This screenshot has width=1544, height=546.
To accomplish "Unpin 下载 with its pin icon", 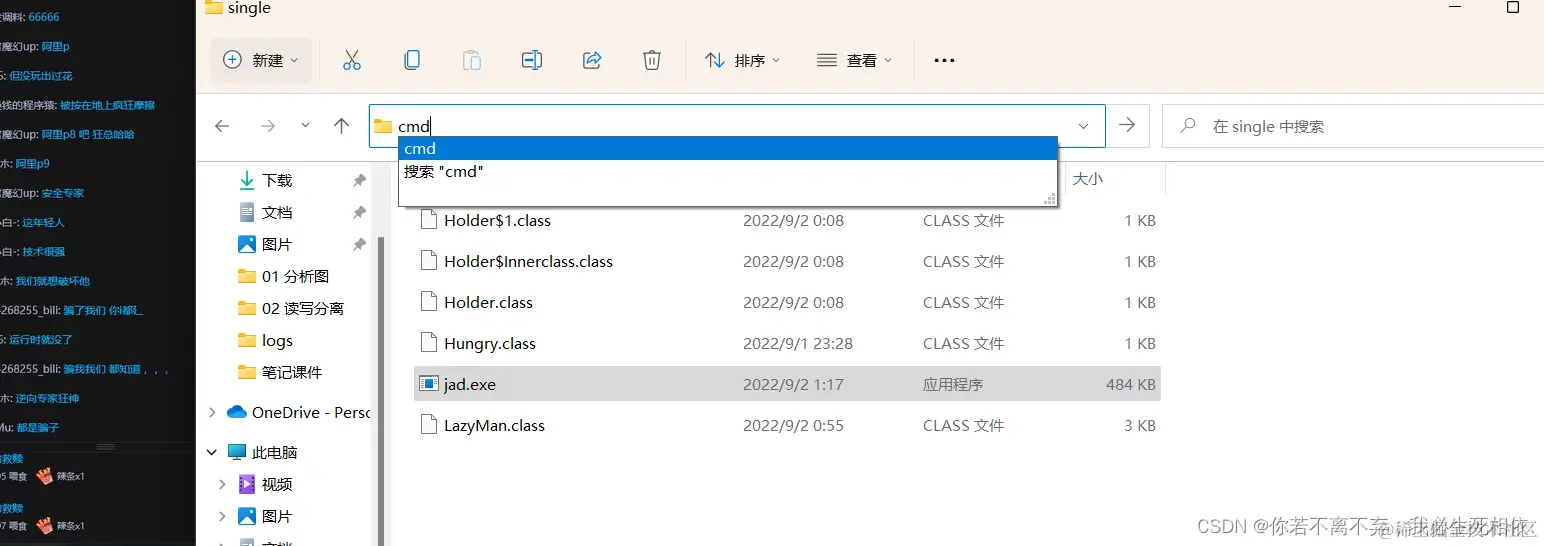I will (x=359, y=180).
